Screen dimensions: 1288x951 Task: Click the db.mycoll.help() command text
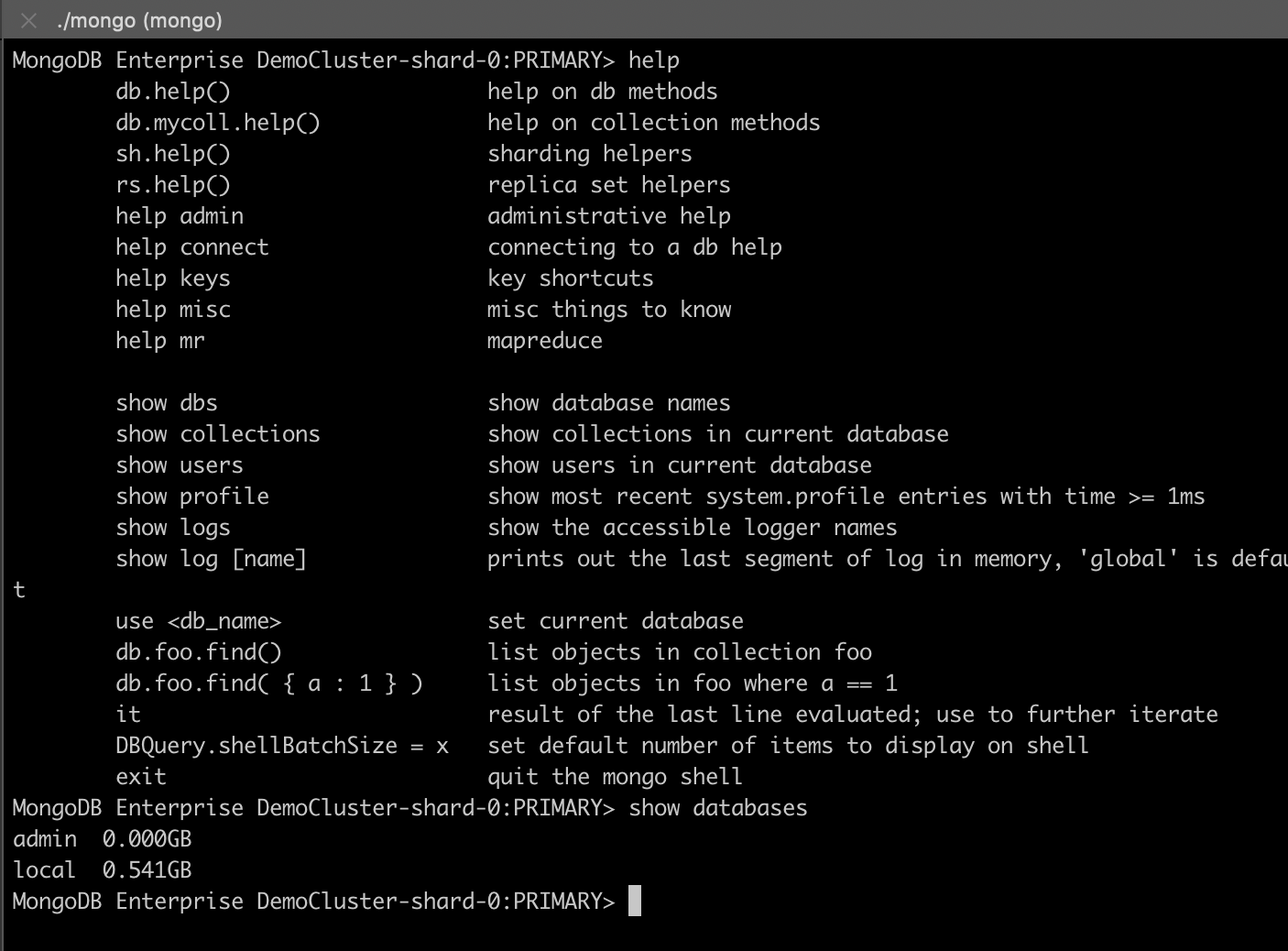click(x=218, y=123)
